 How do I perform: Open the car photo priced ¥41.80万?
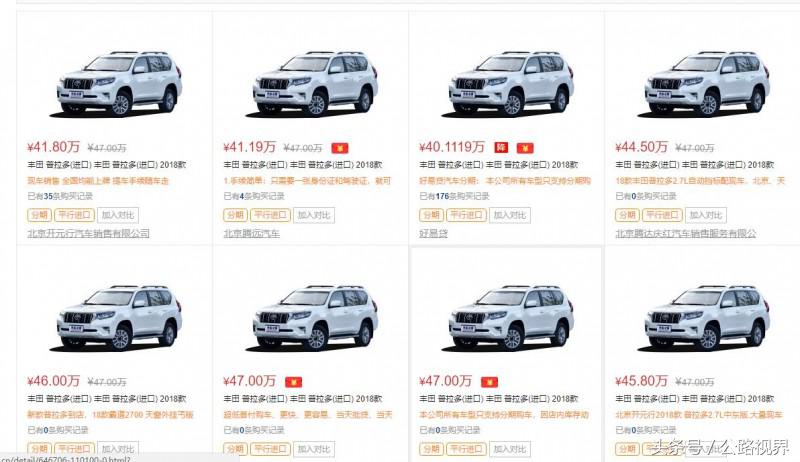click(119, 84)
